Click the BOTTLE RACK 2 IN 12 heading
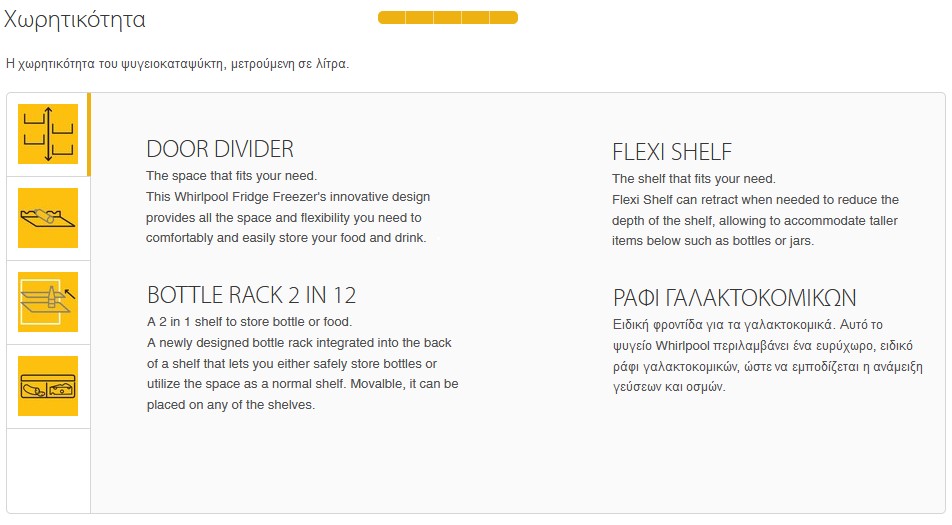The height and width of the screenshot is (525, 952). pos(251,295)
